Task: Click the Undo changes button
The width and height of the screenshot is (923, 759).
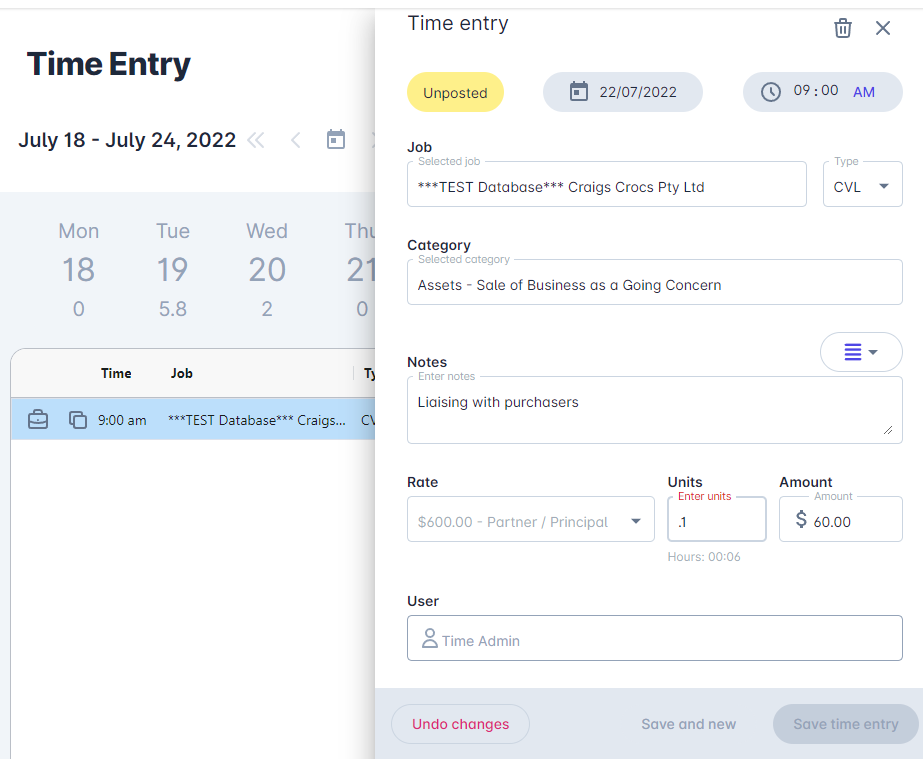Action: (x=460, y=723)
